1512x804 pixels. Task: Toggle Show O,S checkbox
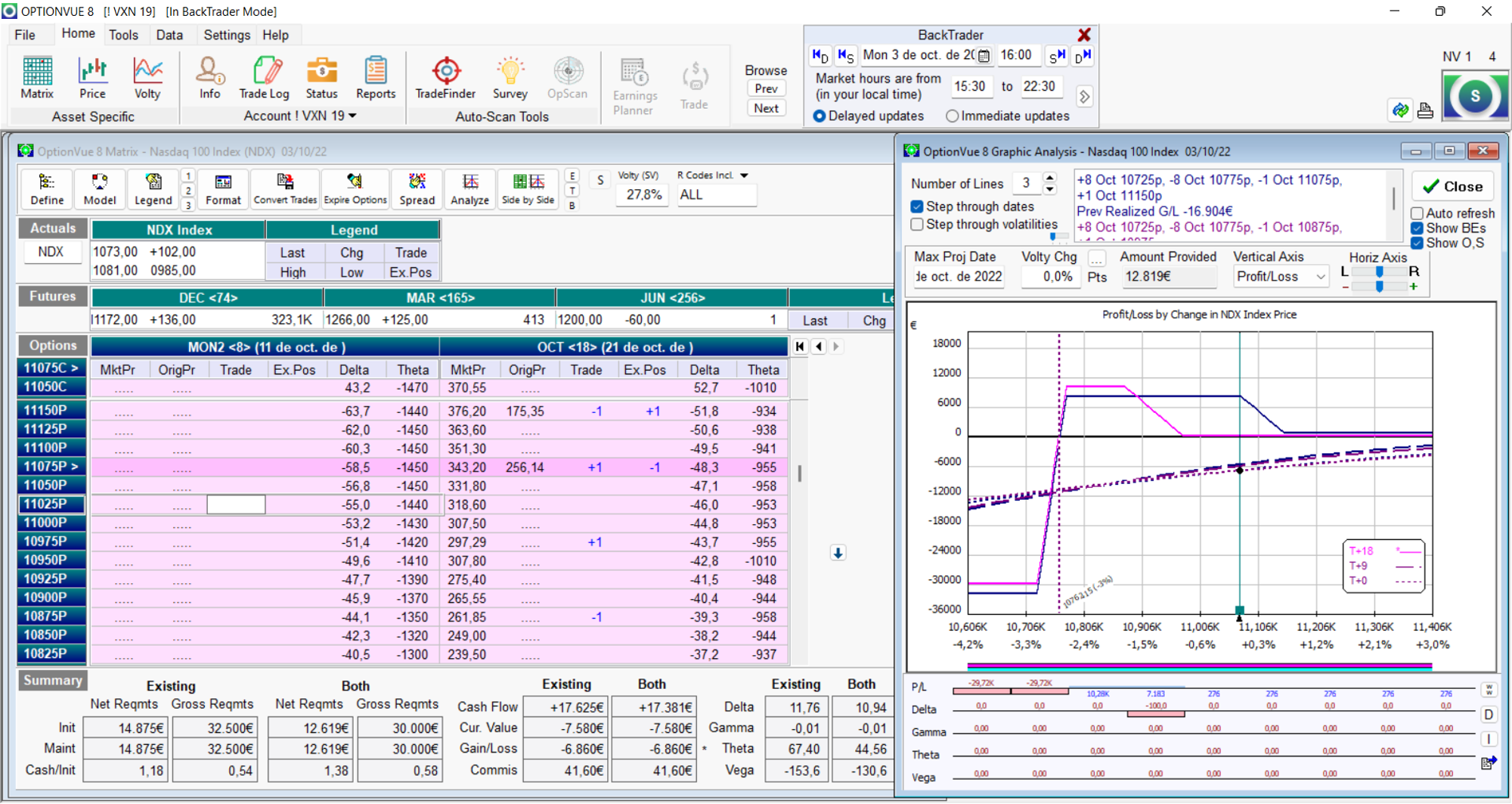point(1417,243)
